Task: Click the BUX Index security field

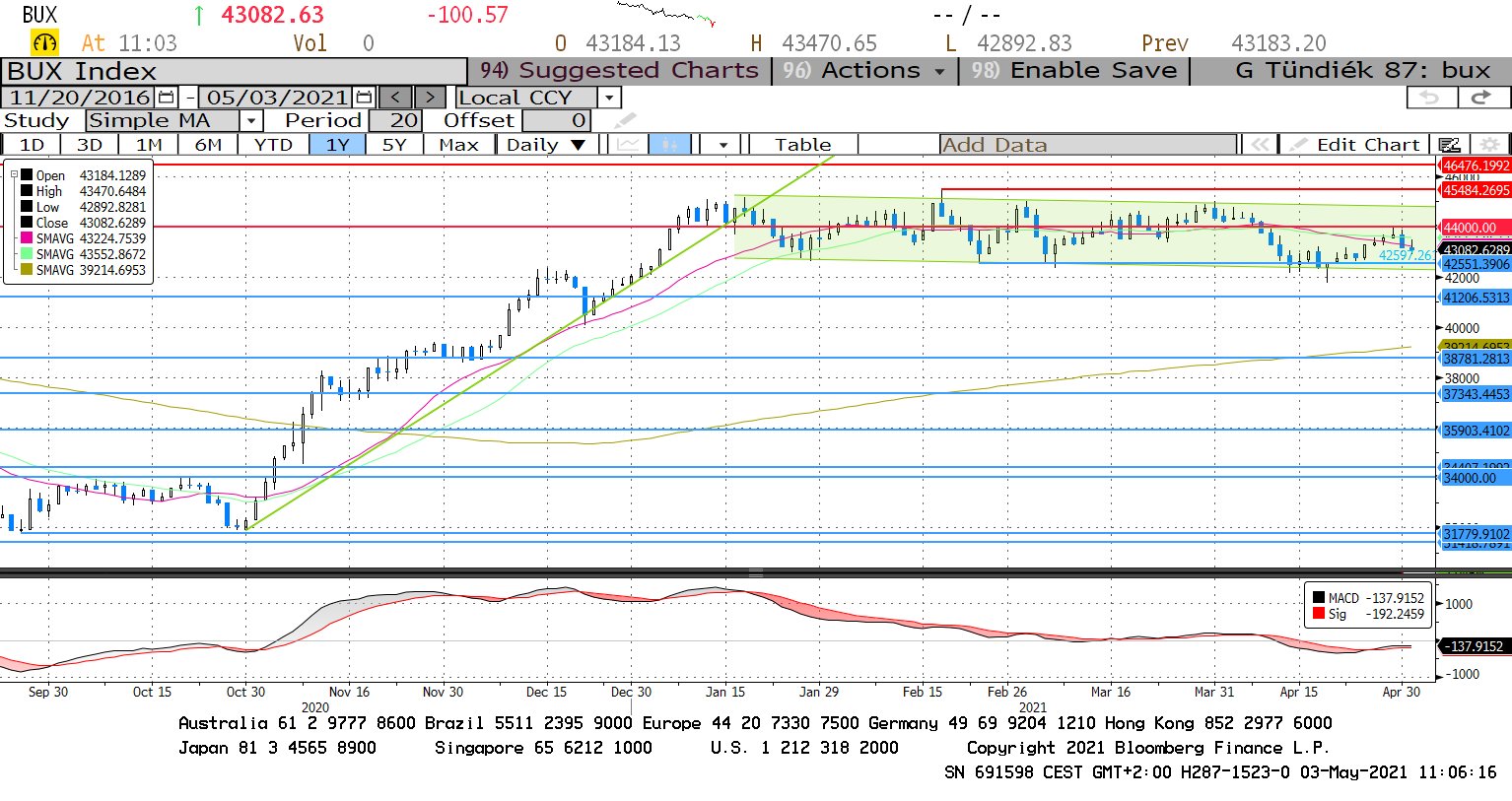Action: point(234,72)
